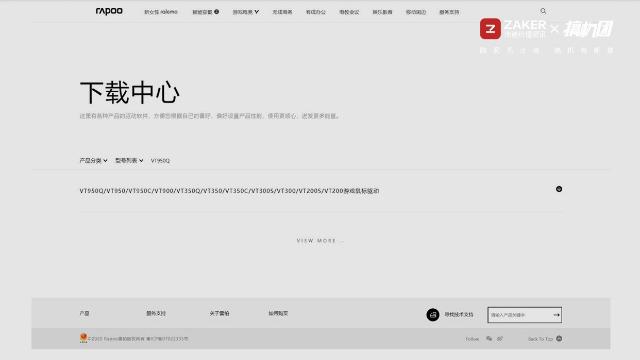Click the VT950Q/VT950 driver download title

coord(229,191)
